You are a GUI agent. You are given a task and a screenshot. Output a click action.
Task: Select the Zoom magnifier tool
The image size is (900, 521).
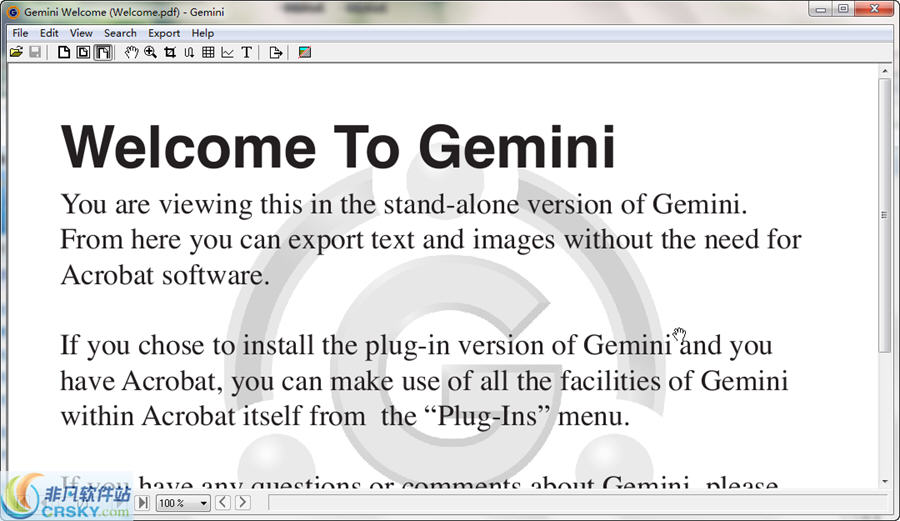click(150, 52)
